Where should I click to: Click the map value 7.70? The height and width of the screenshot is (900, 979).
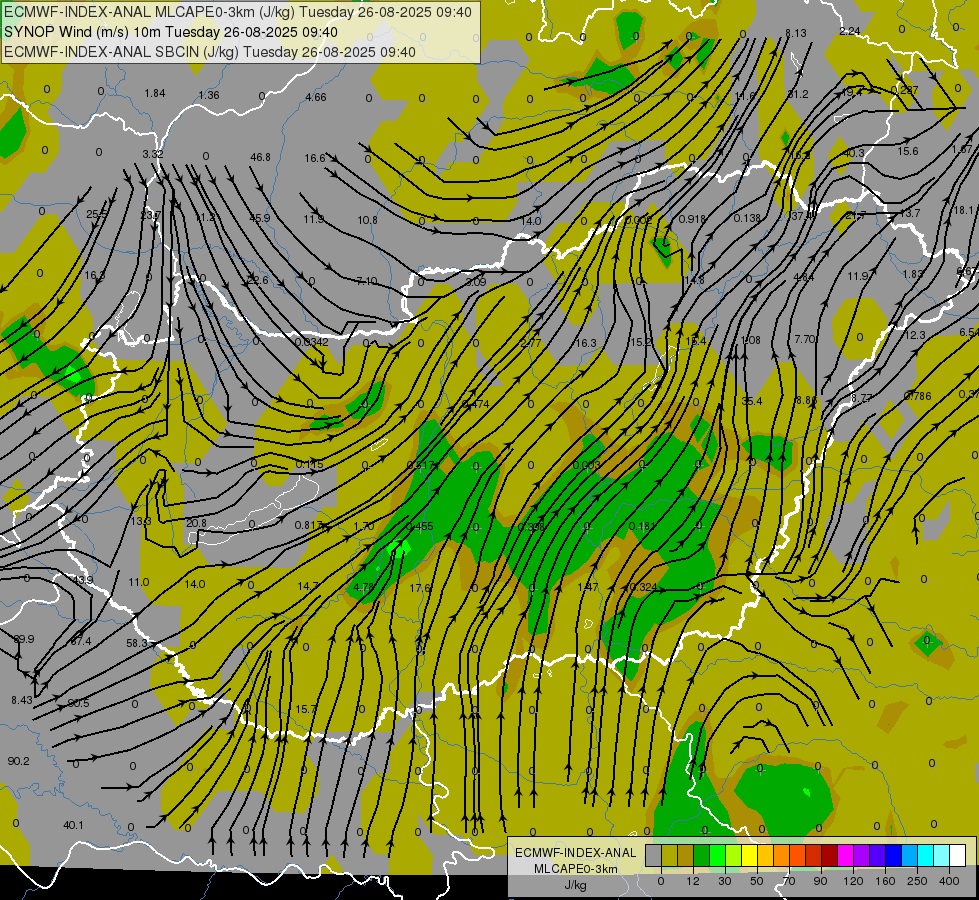point(805,339)
